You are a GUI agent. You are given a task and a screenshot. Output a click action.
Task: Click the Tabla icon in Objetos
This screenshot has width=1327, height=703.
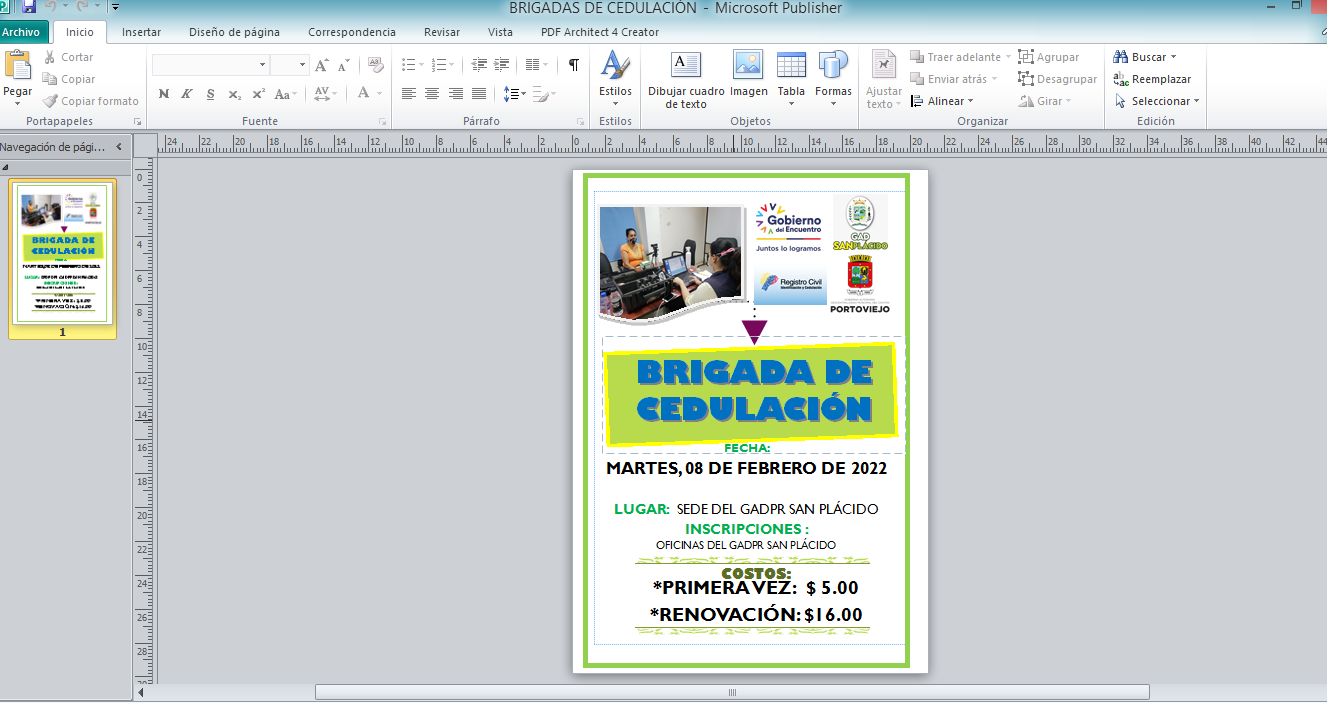pyautogui.click(x=791, y=66)
